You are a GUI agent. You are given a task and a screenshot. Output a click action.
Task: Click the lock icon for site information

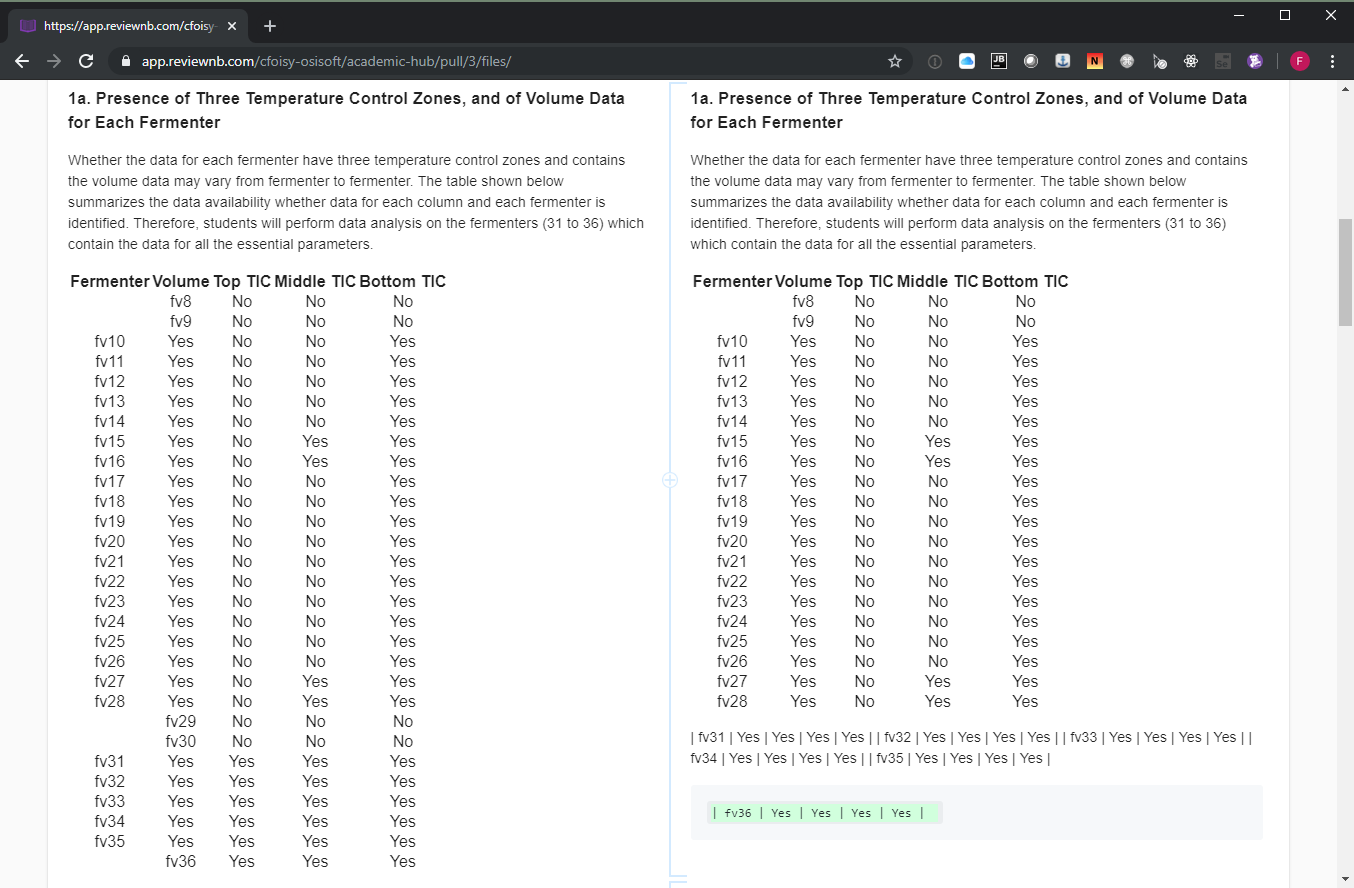coord(126,61)
